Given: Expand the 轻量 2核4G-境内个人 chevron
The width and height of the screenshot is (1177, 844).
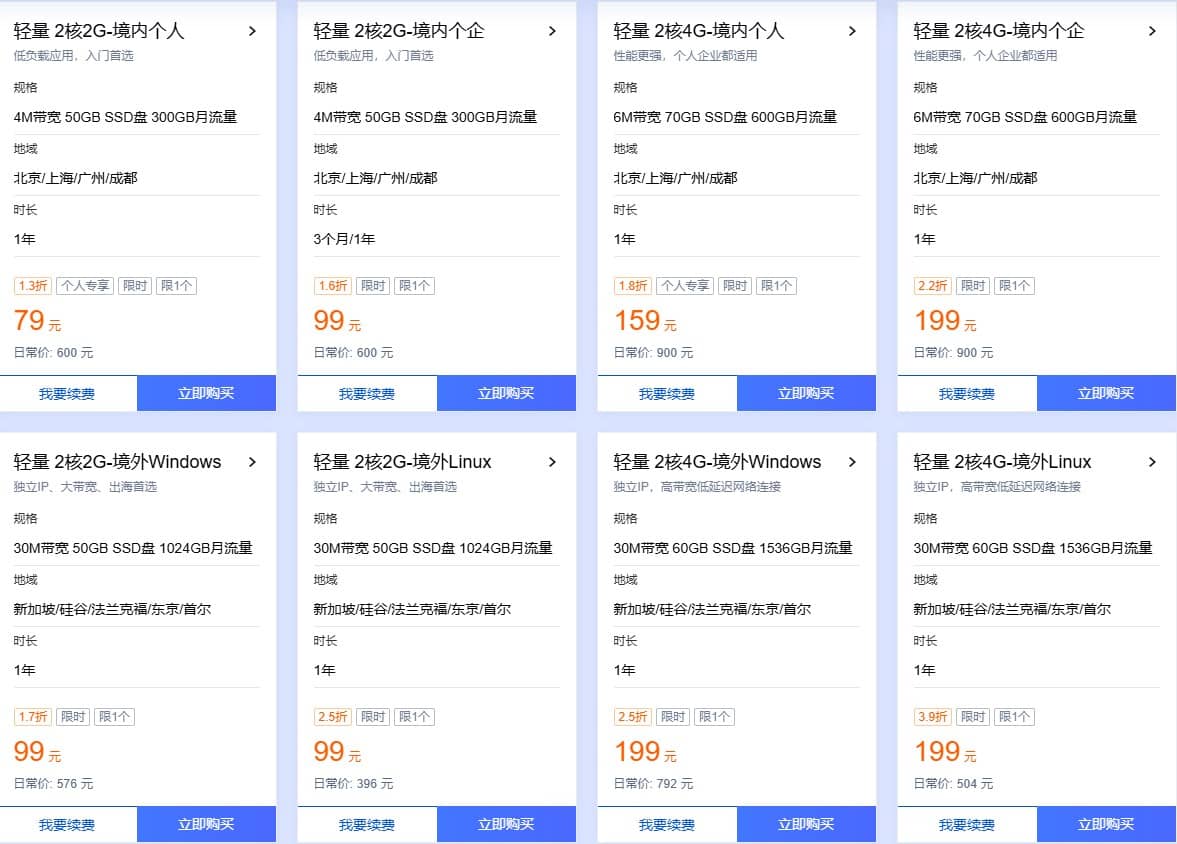Looking at the screenshot, I should tap(852, 31).
